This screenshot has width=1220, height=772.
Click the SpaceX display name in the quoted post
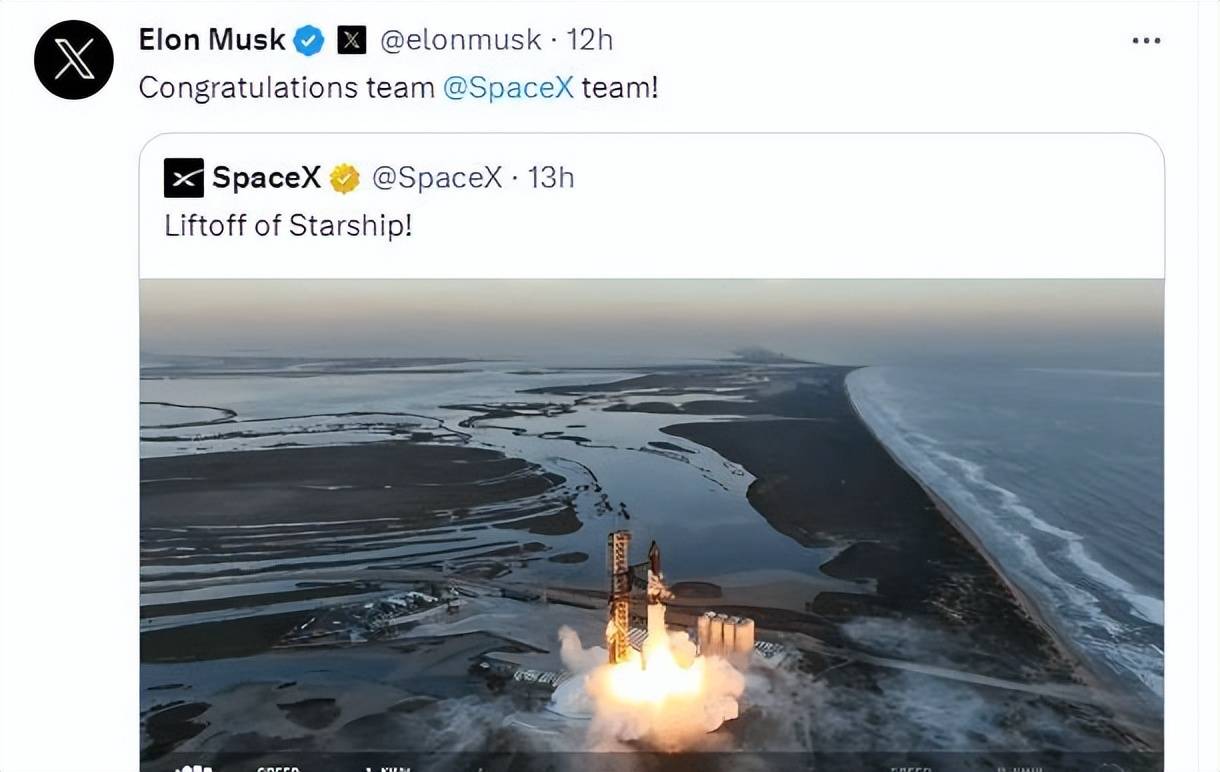point(266,178)
